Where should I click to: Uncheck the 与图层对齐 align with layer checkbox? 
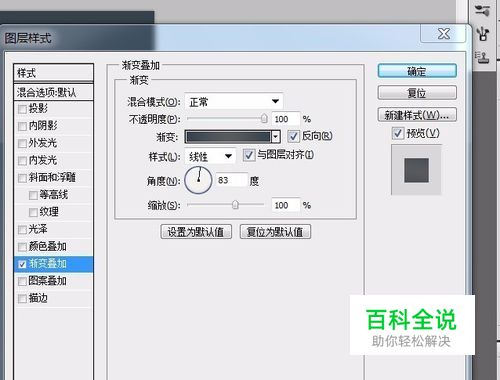(x=249, y=155)
